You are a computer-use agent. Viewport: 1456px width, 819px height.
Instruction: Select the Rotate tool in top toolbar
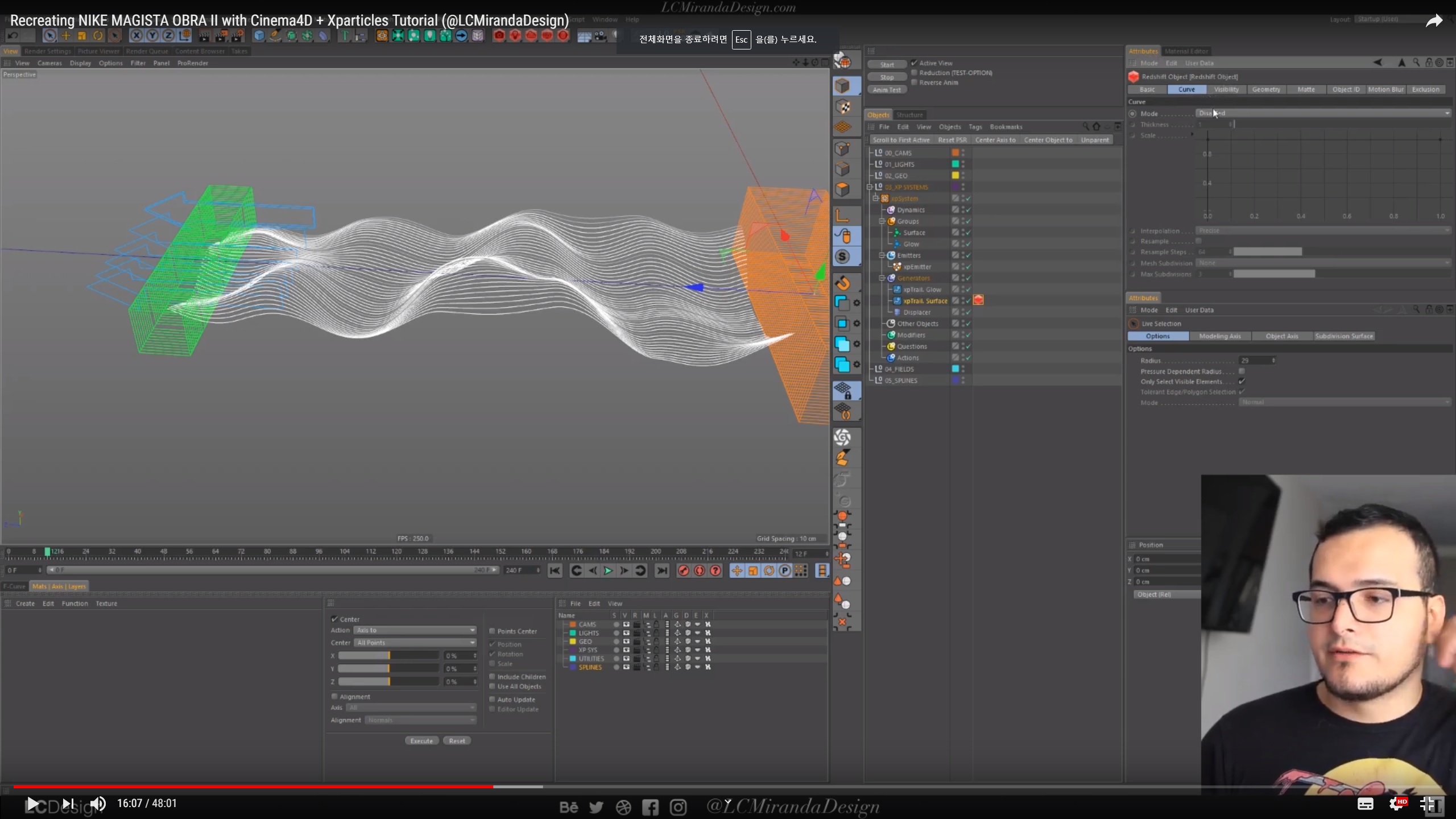[x=98, y=36]
